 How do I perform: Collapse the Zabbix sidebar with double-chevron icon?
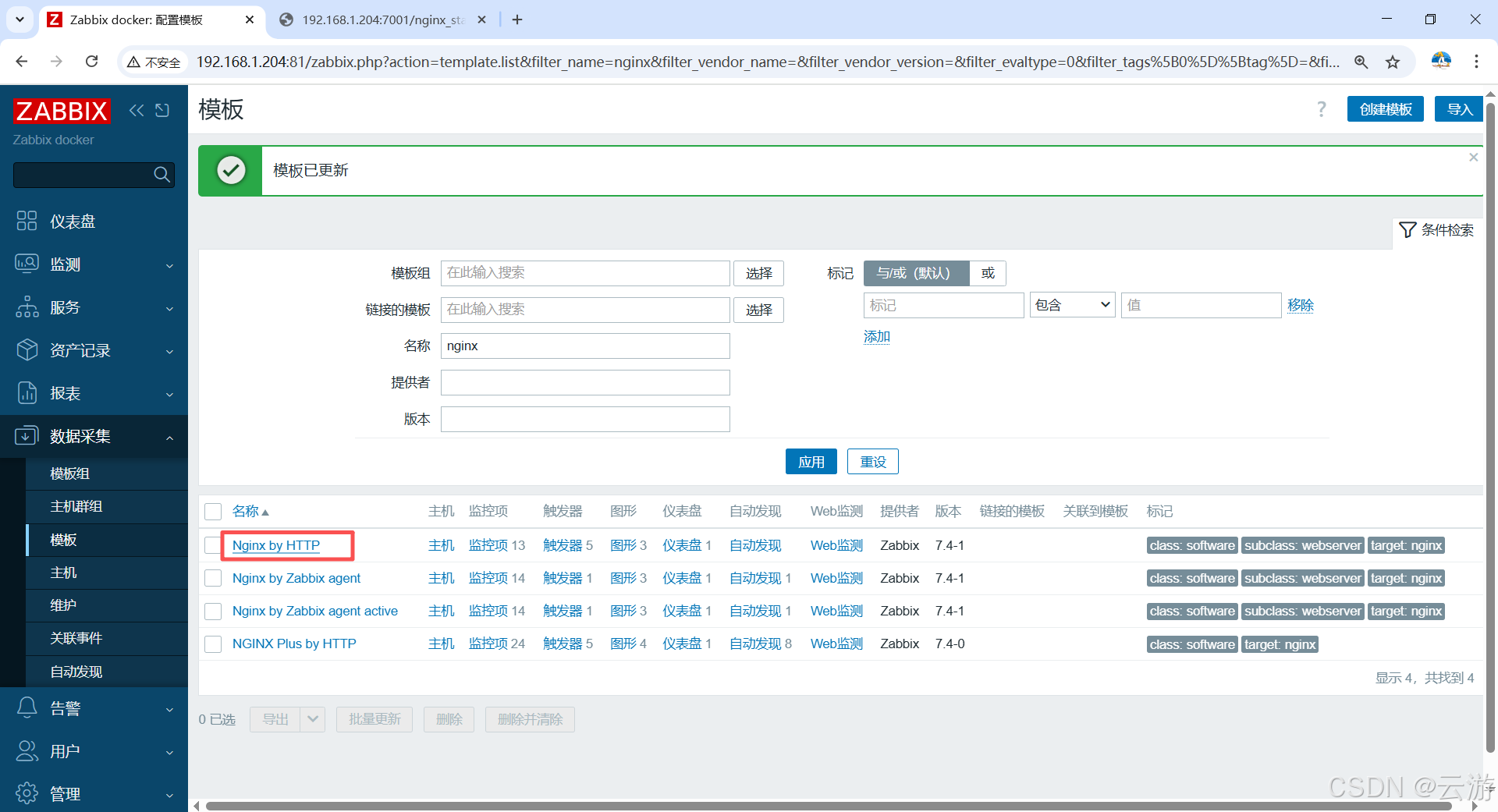[x=137, y=110]
